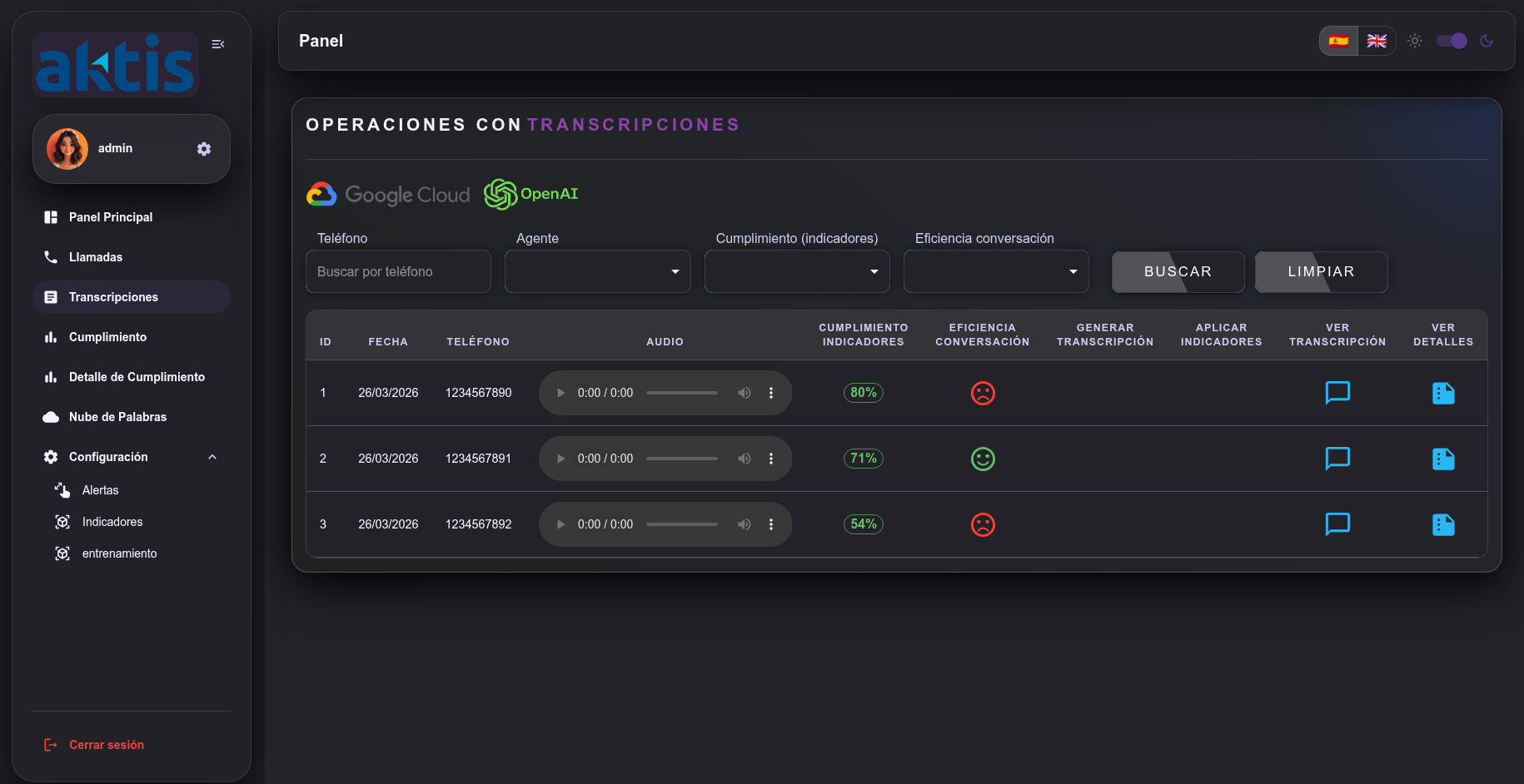Open Cumplimiento page
Screen dimensions: 1524x784
tap(132, 337)
